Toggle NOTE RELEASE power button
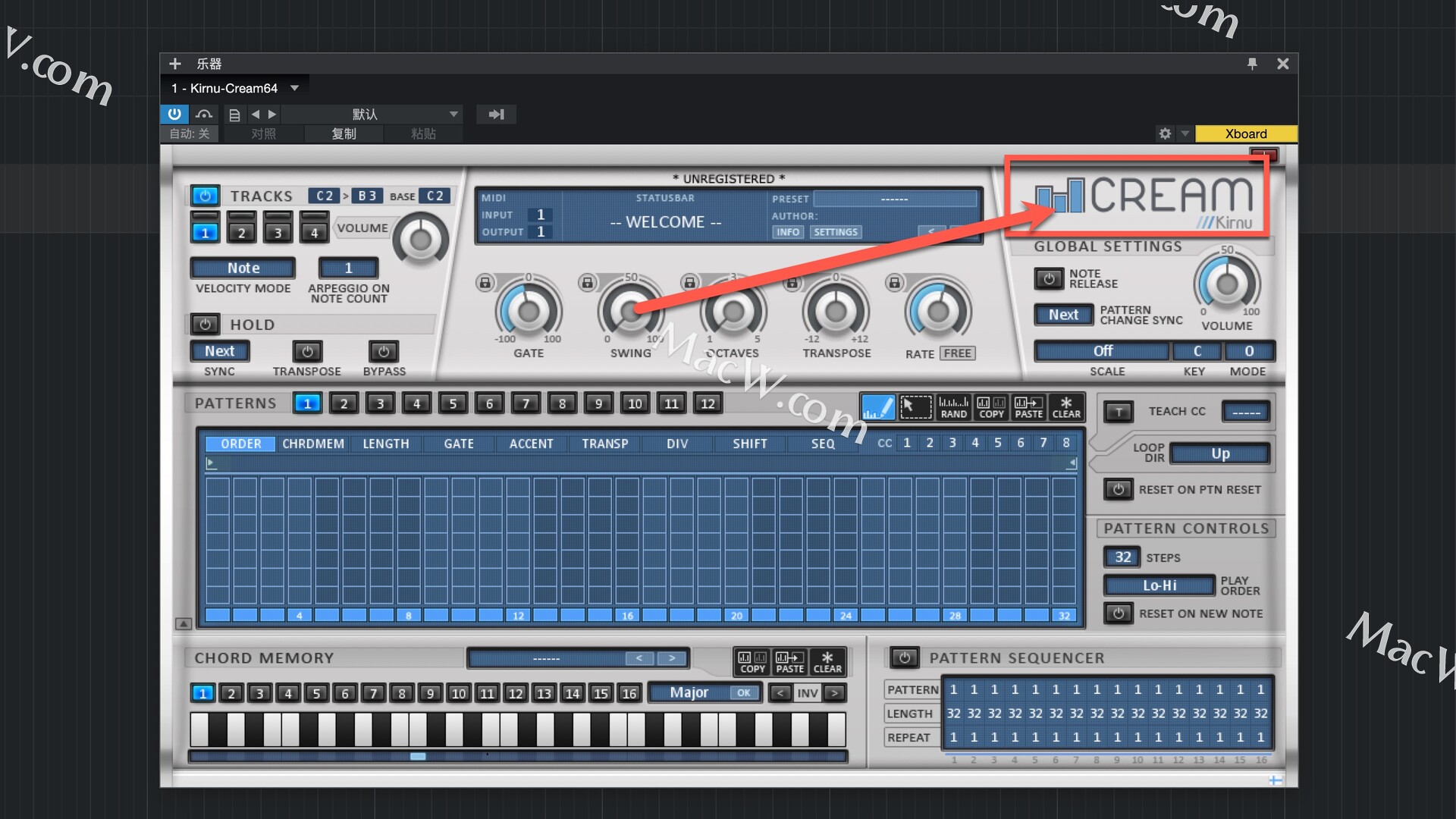Screen dimensions: 1456x819 coord(1049,278)
